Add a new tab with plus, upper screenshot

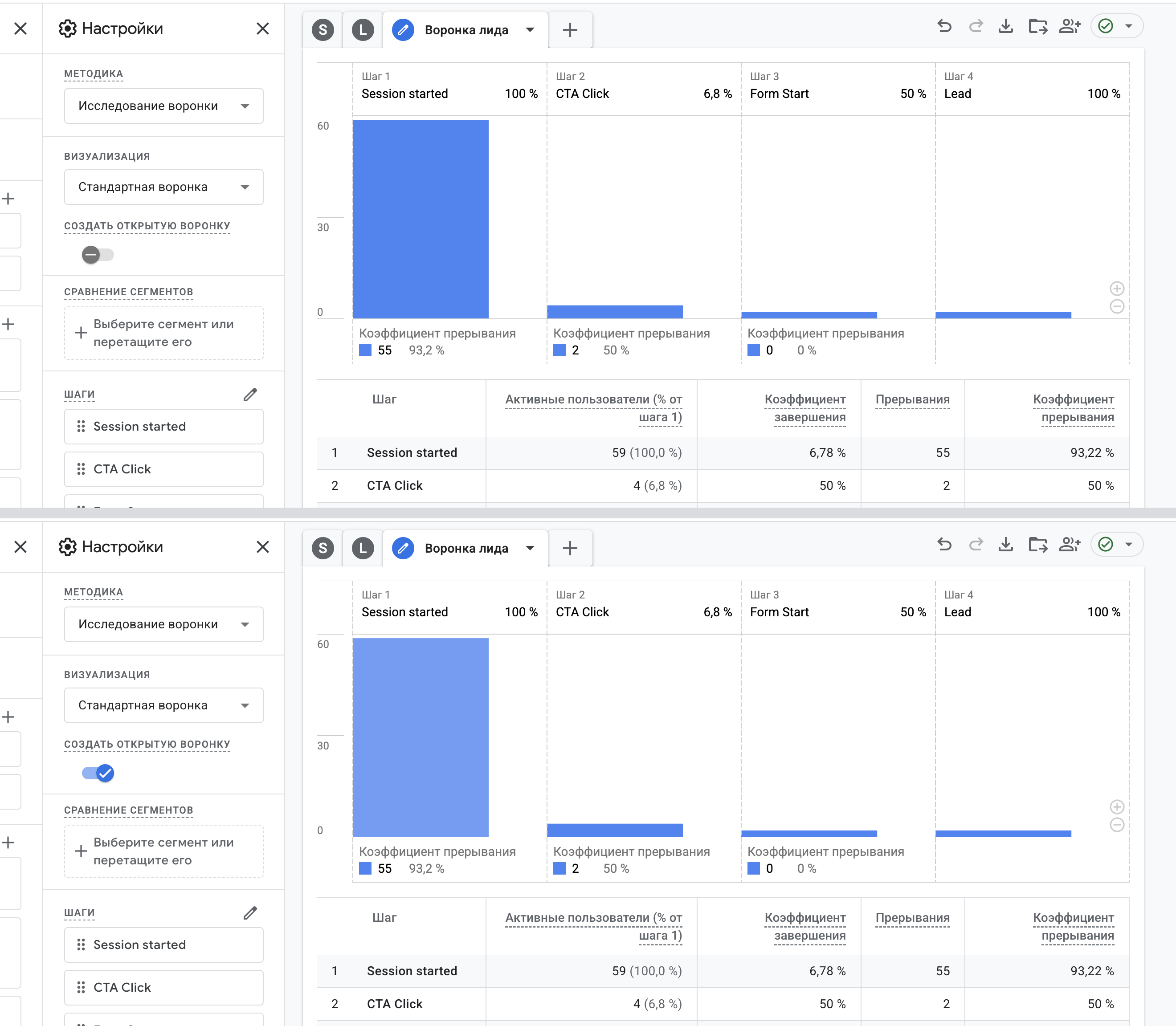(x=570, y=30)
